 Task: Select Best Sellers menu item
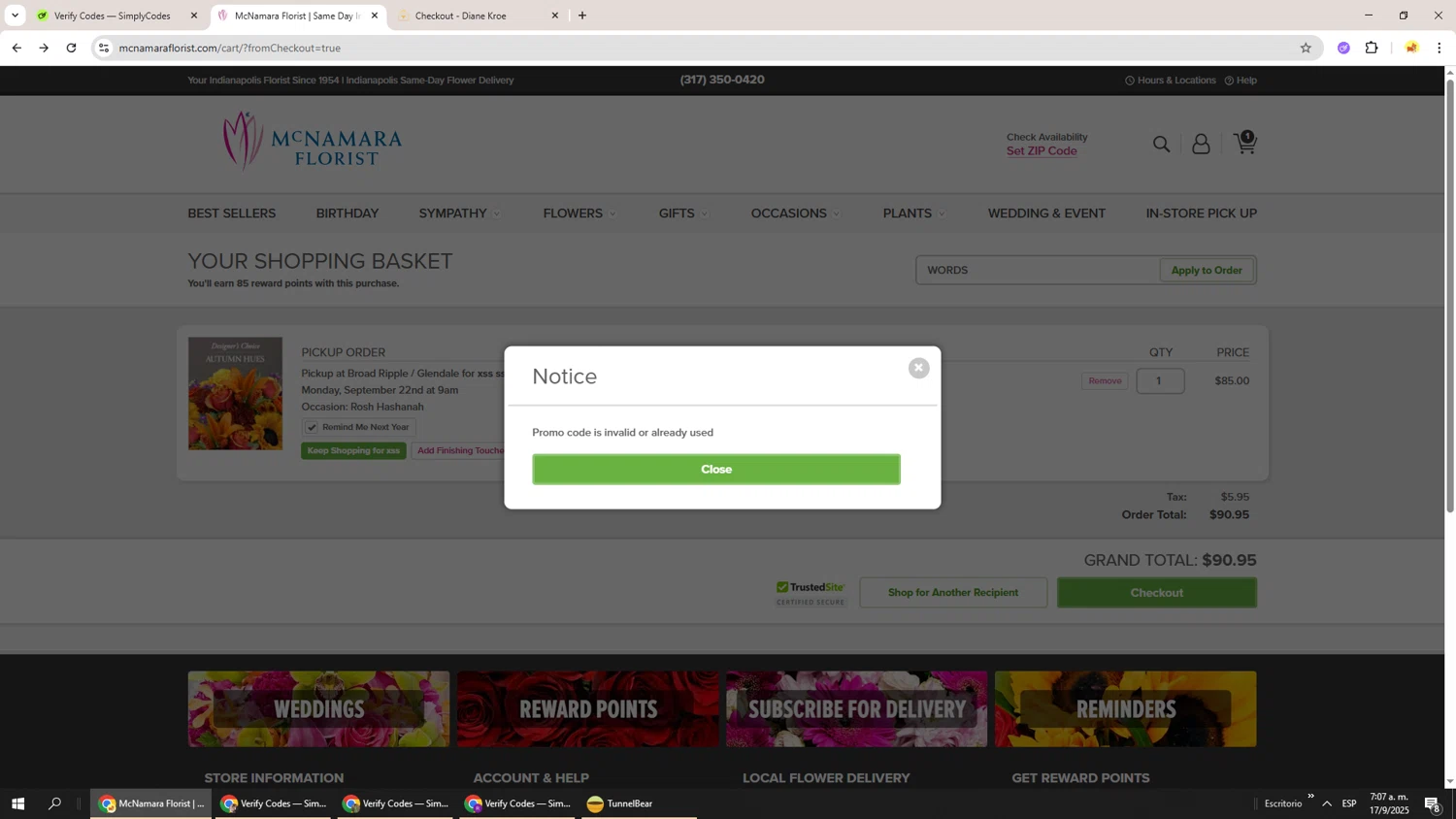232,213
